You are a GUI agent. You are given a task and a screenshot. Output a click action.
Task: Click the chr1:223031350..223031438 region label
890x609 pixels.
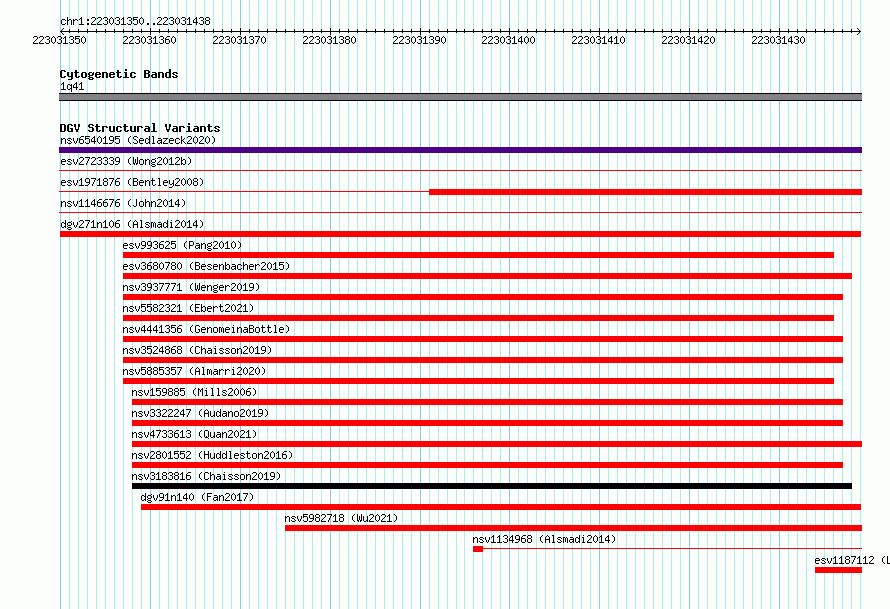pyautogui.click(x=135, y=21)
